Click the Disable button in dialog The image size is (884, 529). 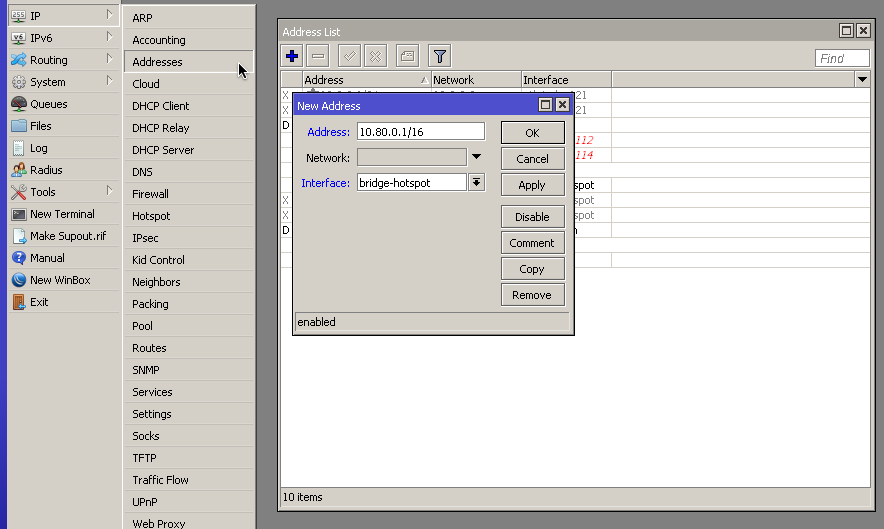[532, 217]
